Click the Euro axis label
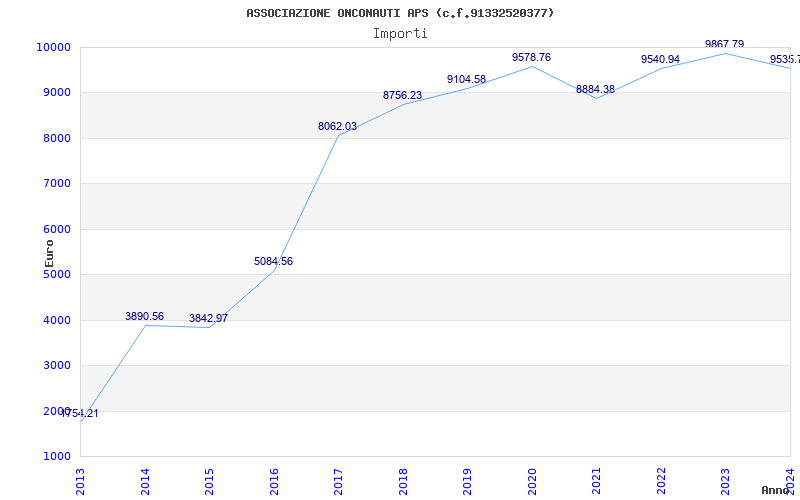 (49, 254)
